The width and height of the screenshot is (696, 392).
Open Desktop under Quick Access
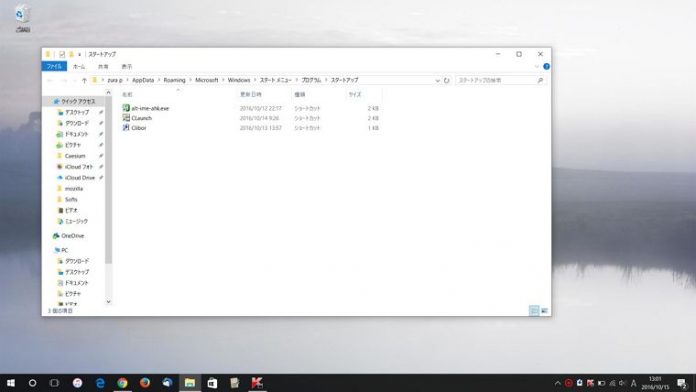77,112
